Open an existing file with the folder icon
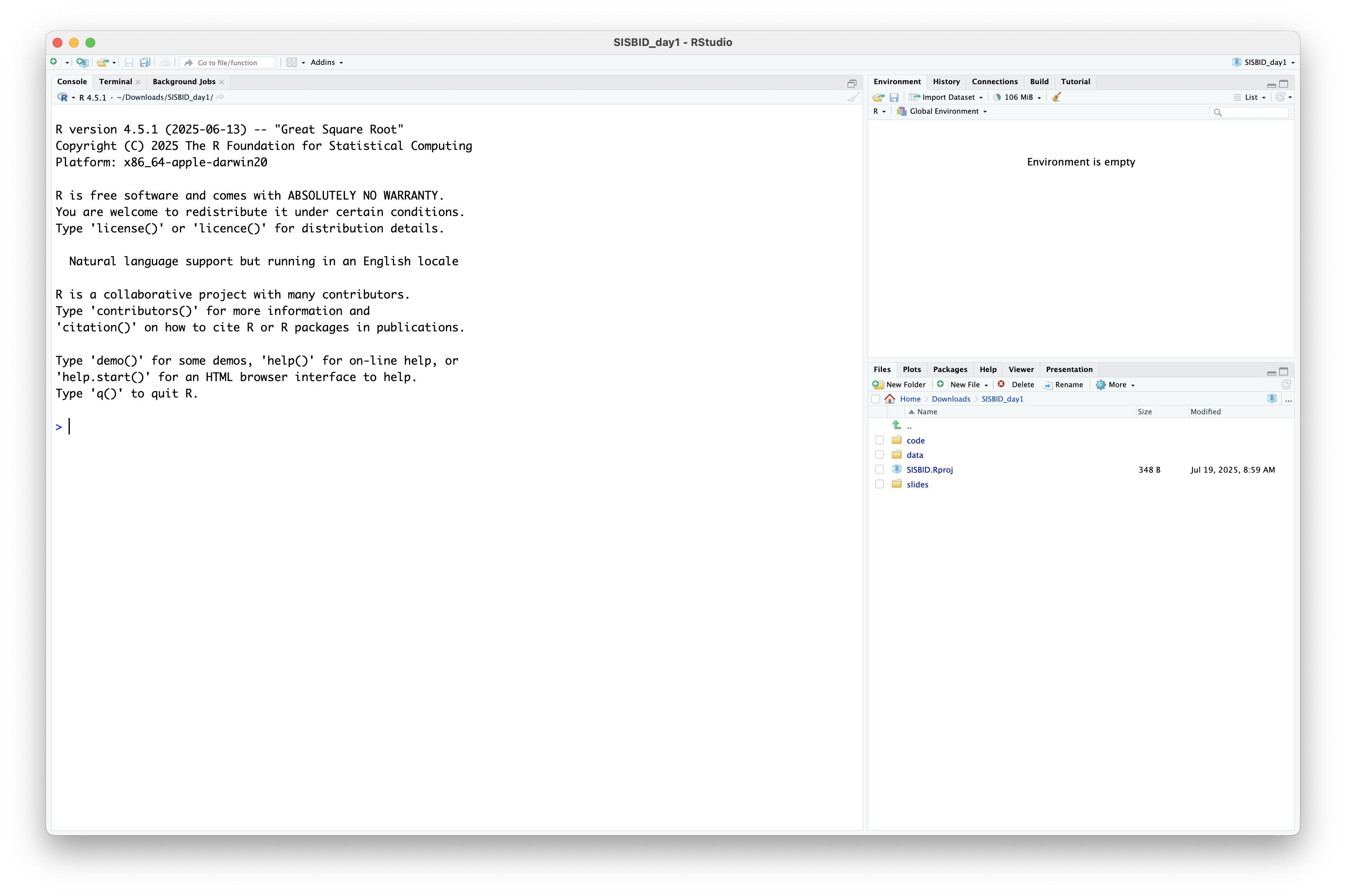This screenshot has height=896, width=1346. pos(102,62)
